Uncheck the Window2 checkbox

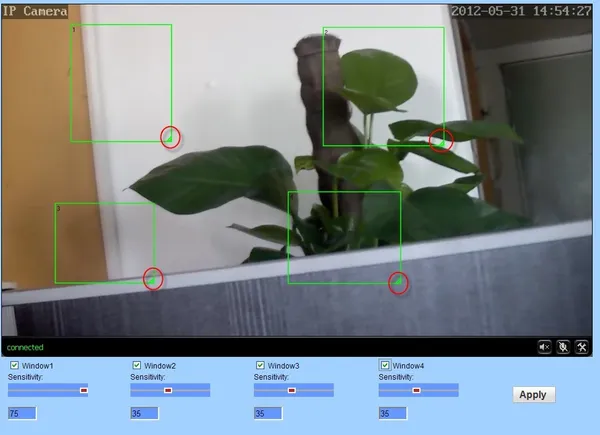tap(137, 366)
